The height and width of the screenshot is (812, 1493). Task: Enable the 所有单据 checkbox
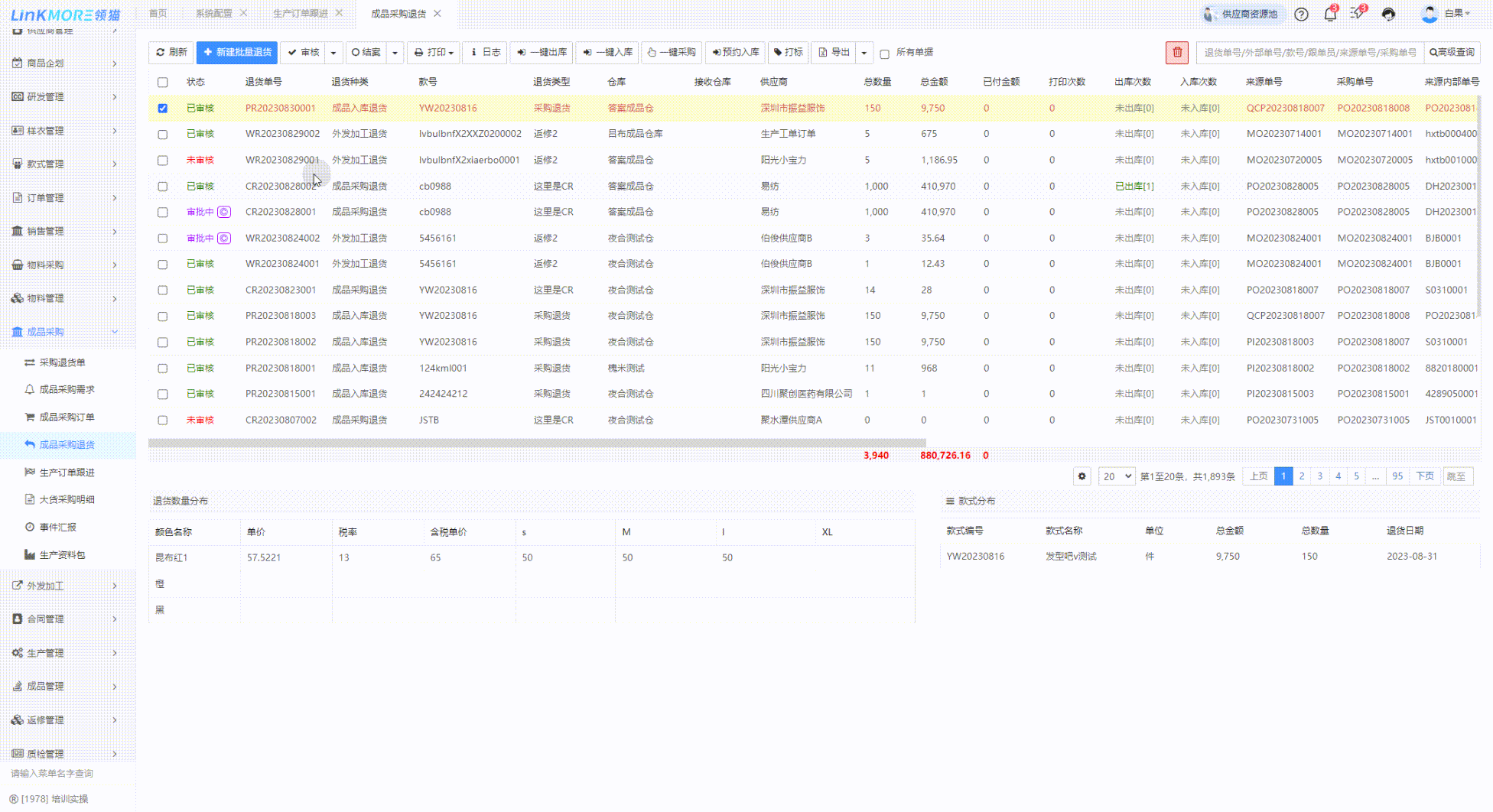pyautogui.click(x=884, y=54)
